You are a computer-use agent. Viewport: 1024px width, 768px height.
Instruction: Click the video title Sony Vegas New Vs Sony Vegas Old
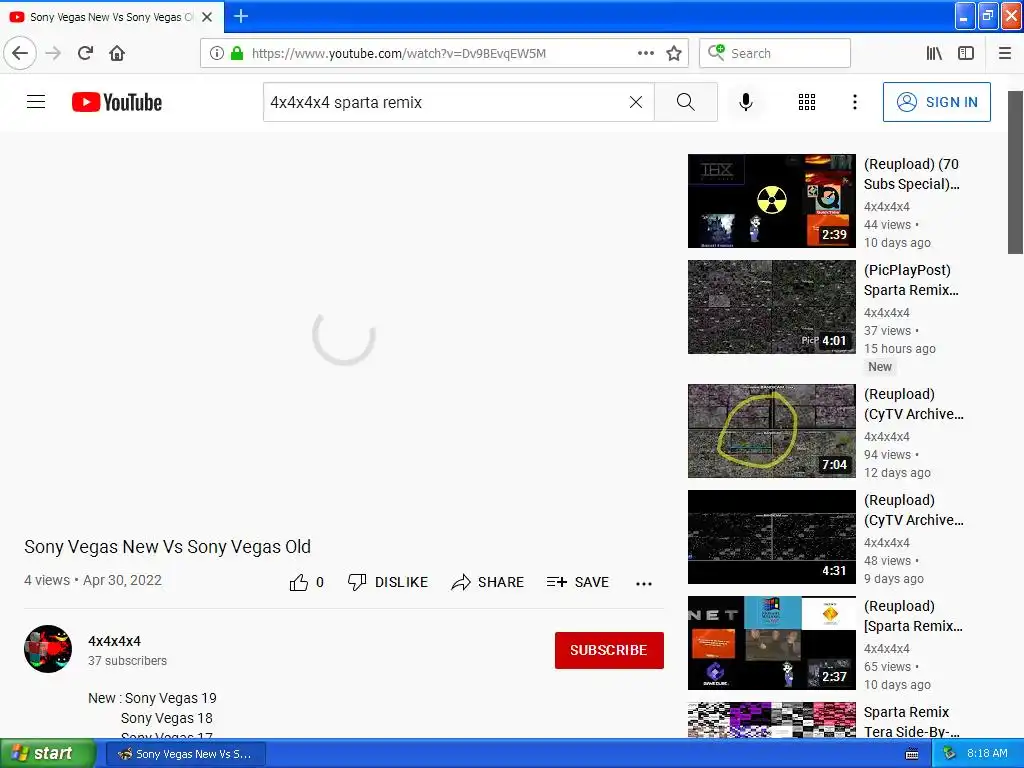pyautogui.click(x=167, y=547)
